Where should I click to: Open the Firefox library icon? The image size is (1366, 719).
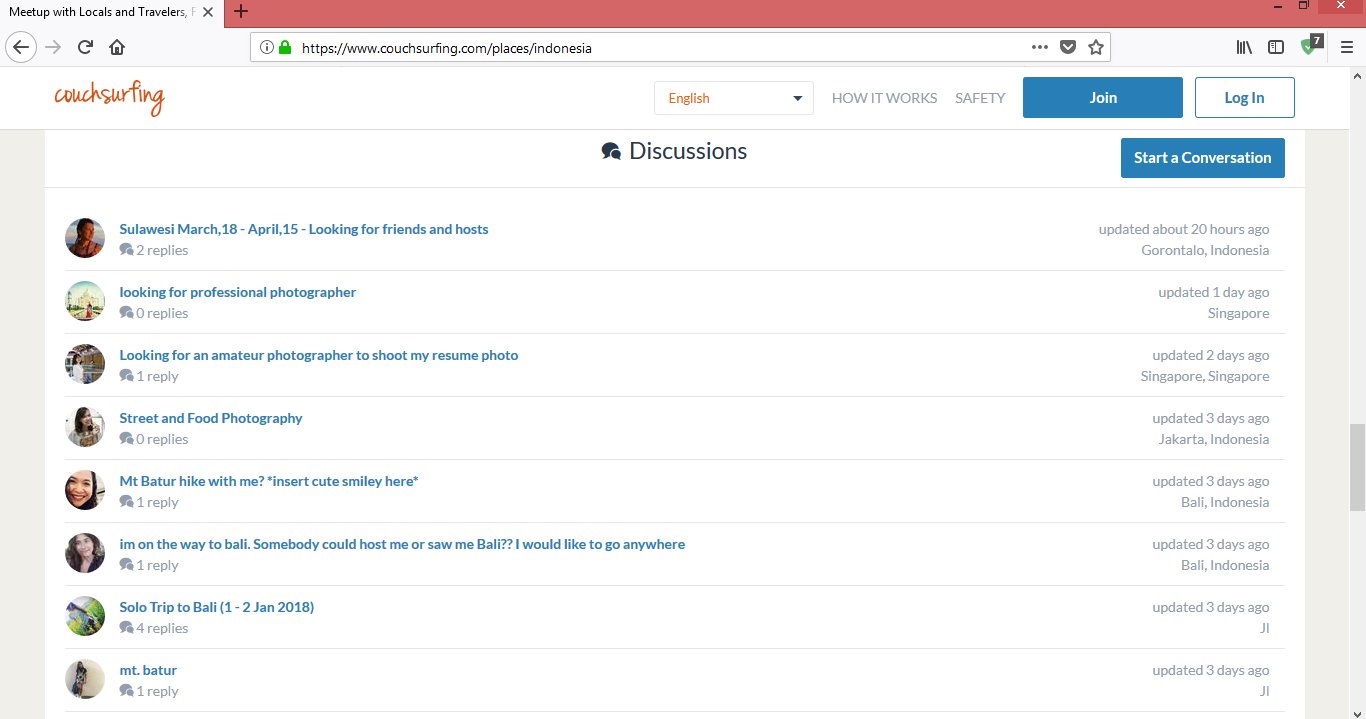point(1244,47)
